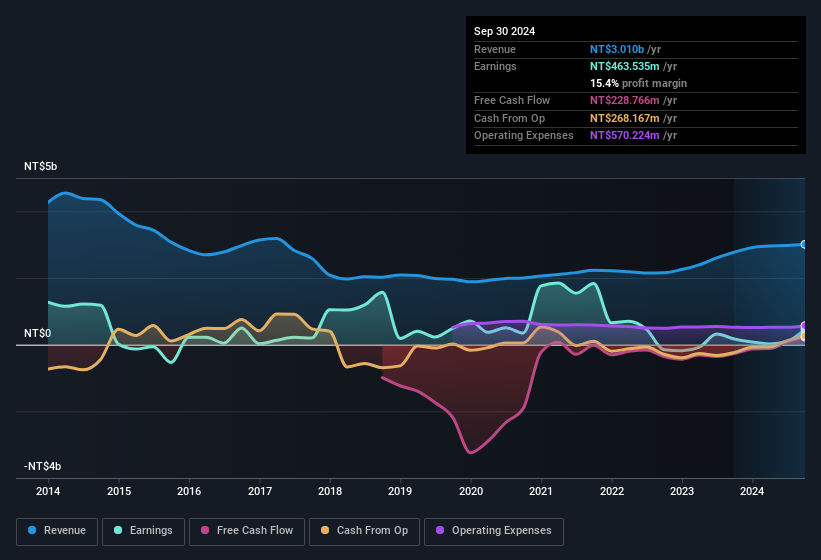
Task: Click the free cash flow trough near 2020
Action: pos(470,452)
